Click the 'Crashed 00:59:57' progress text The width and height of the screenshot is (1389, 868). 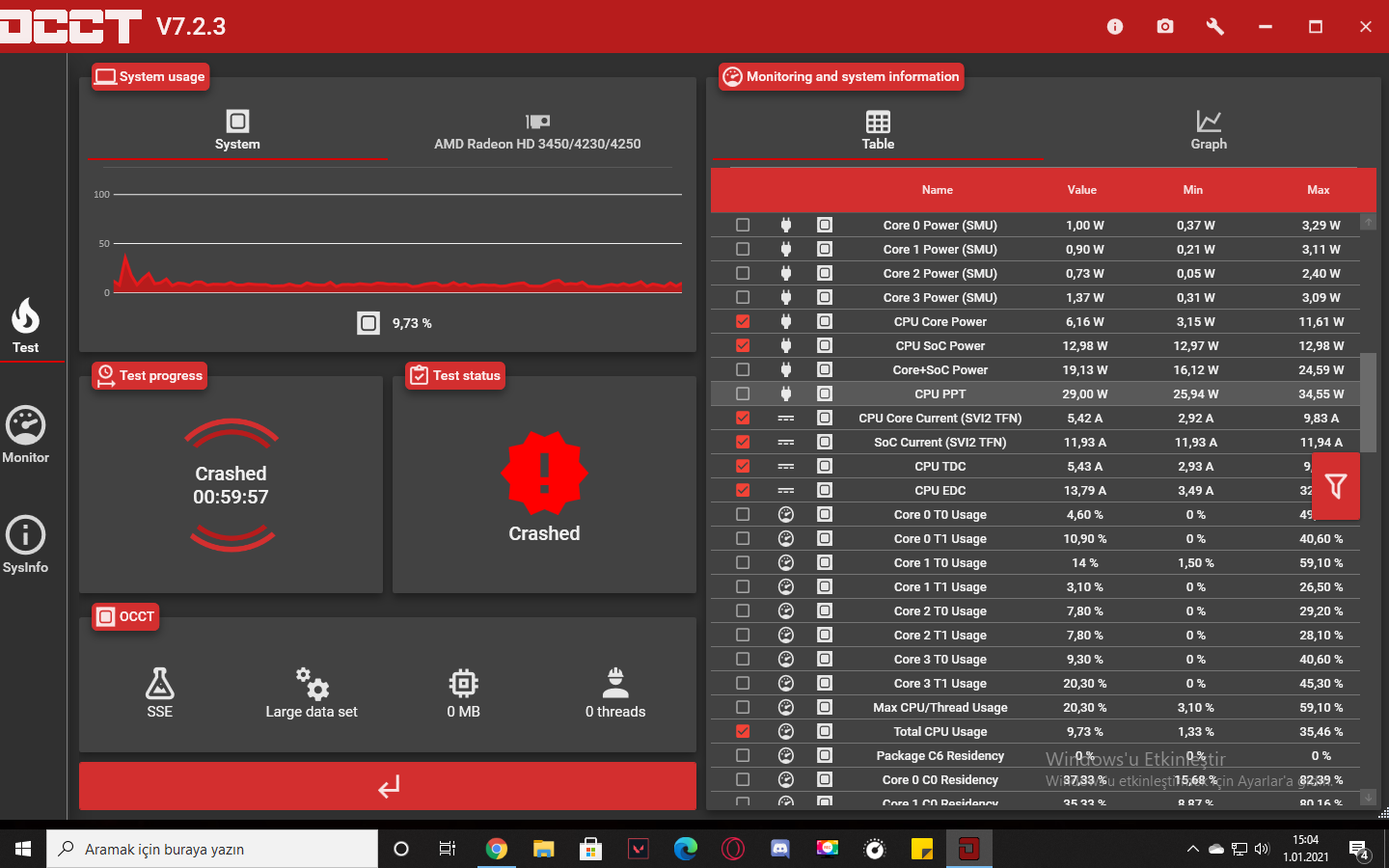(x=231, y=485)
